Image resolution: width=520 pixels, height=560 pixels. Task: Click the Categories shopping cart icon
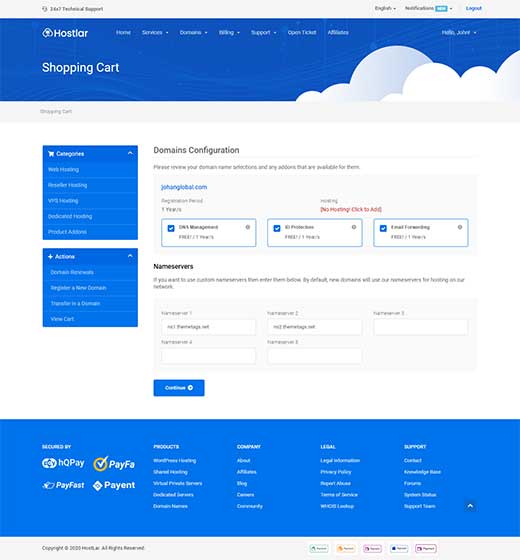(x=51, y=154)
